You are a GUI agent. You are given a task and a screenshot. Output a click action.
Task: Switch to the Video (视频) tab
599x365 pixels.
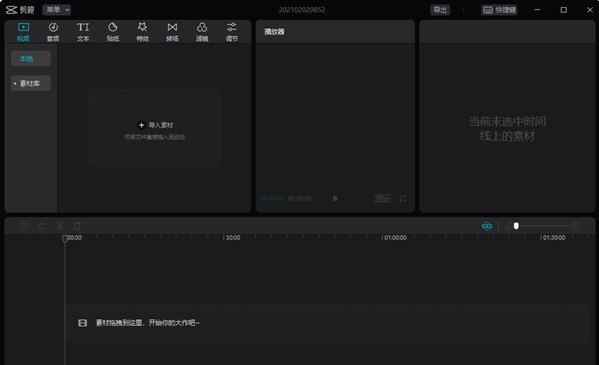[x=23, y=31]
